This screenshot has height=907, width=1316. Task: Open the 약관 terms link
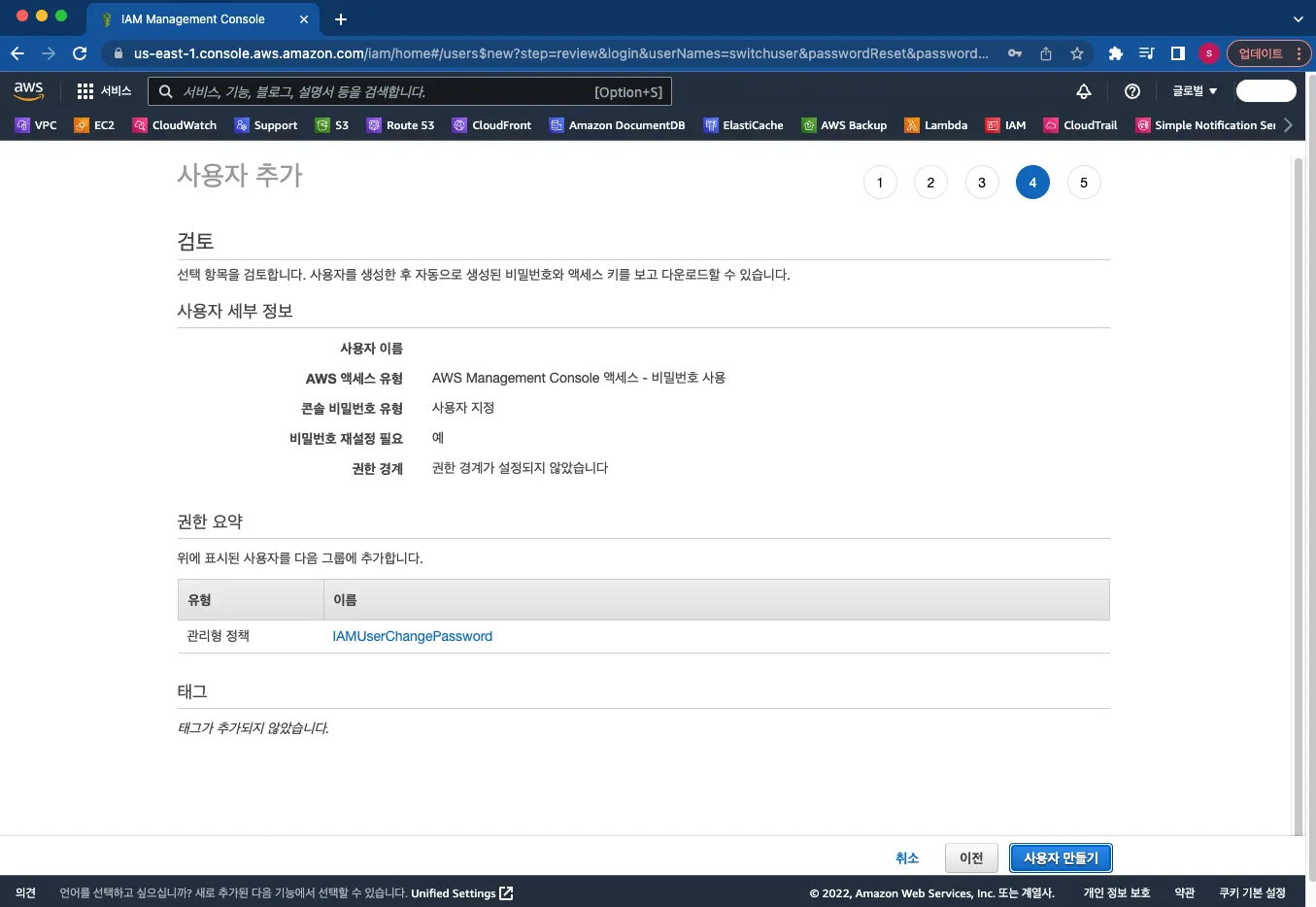pyautogui.click(x=1185, y=893)
